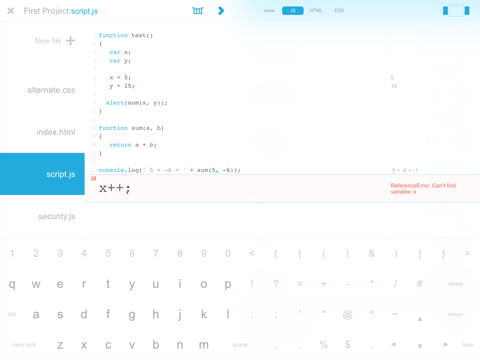Click the line 18 code 'x++;'

point(115,189)
